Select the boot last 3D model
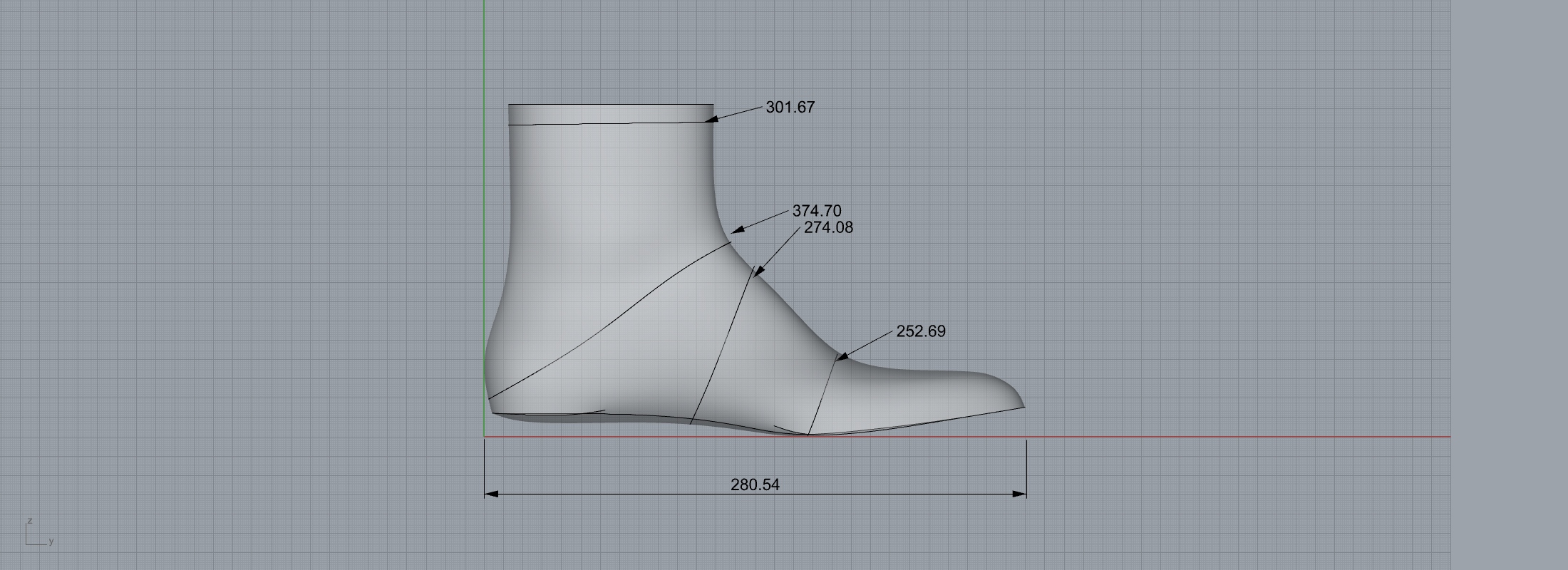The image size is (1568, 570). (x=754, y=269)
